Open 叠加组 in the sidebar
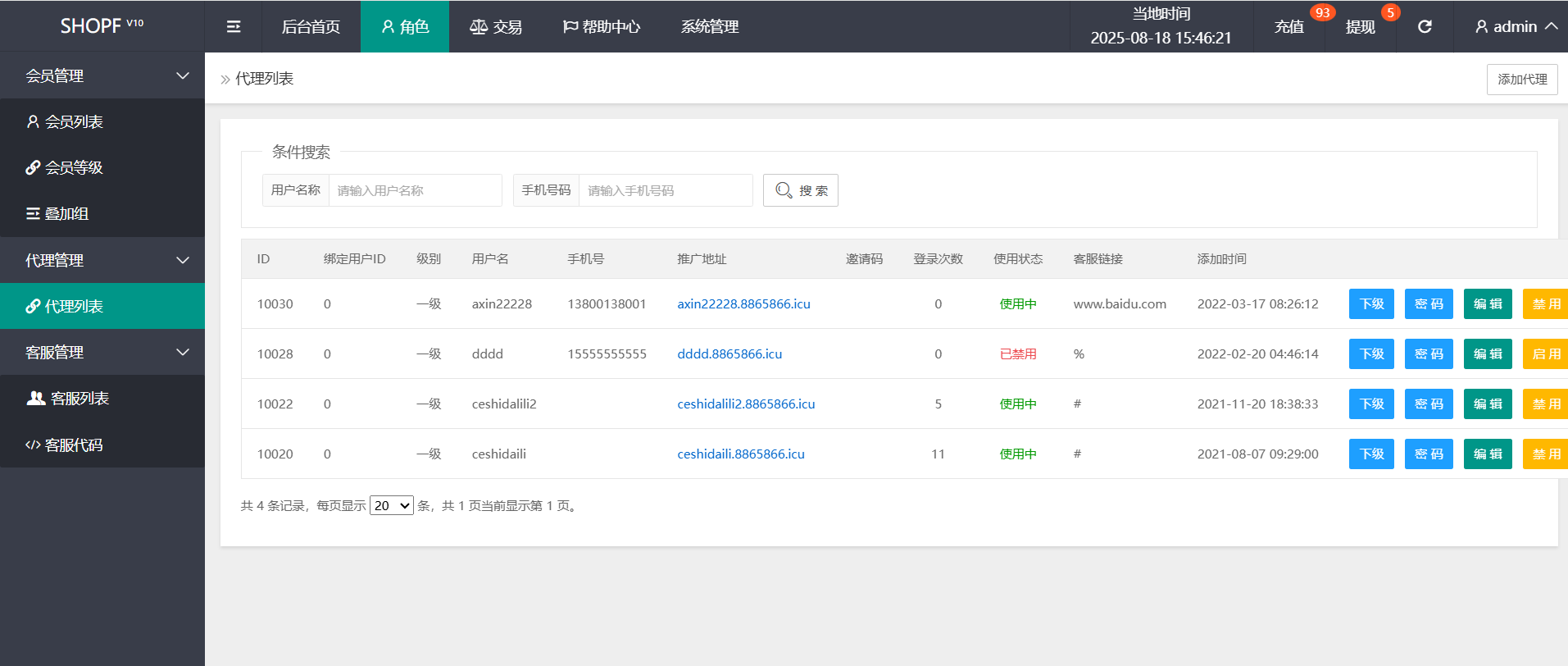This screenshot has height=666, width=1568. click(66, 214)
